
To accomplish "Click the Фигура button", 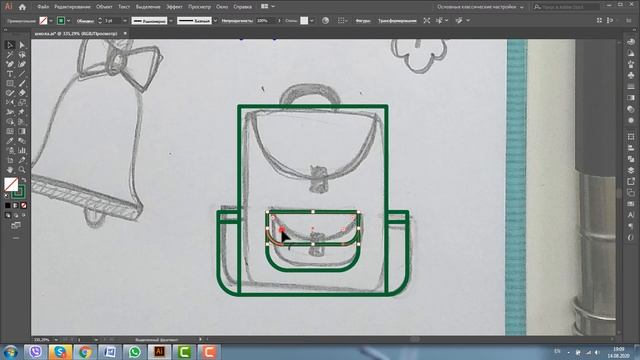I will click(x=362, y=20).
